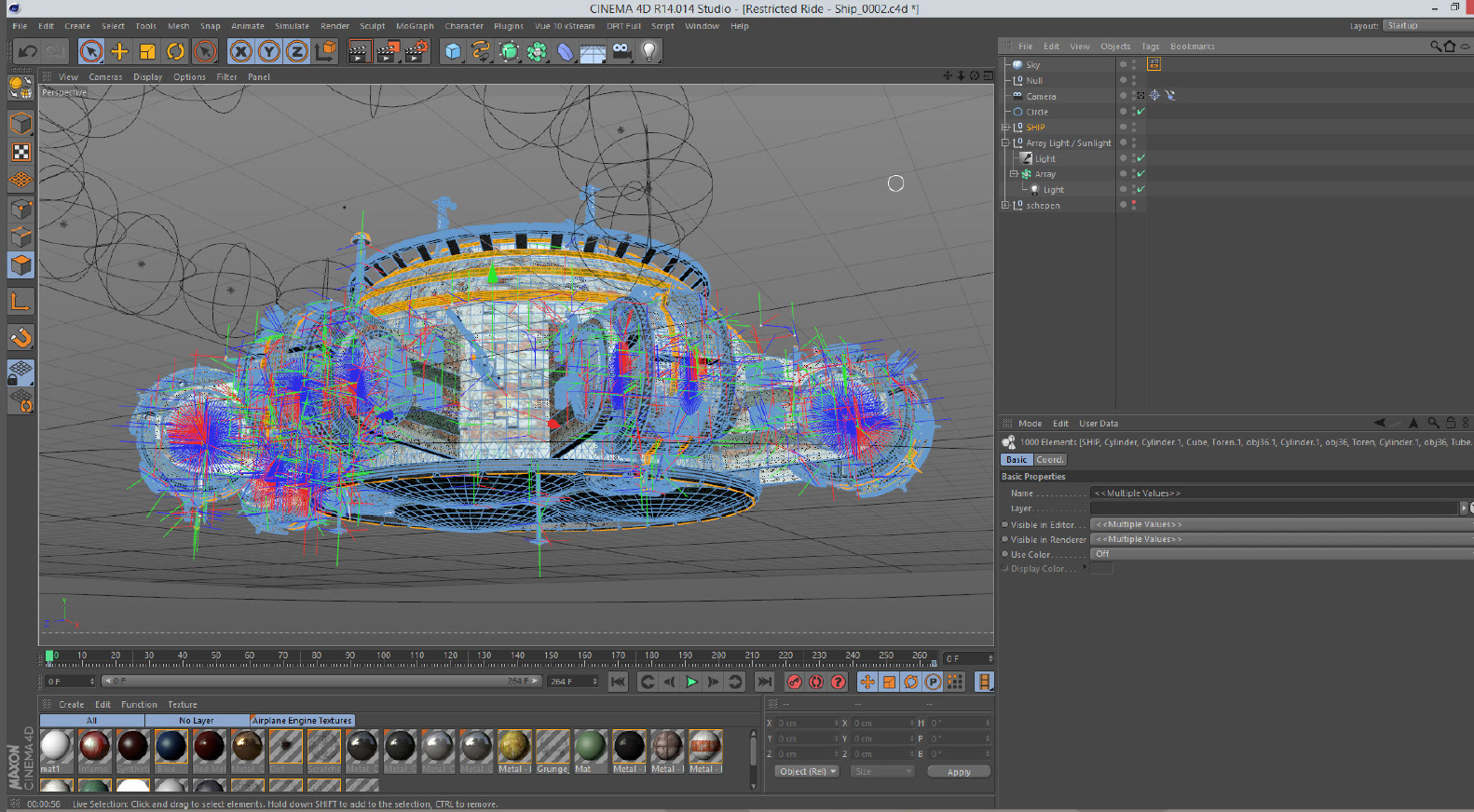Open the Layout Startup dropdown
This screenshot has height=812, width=1474.
(x=1427, y=26)
